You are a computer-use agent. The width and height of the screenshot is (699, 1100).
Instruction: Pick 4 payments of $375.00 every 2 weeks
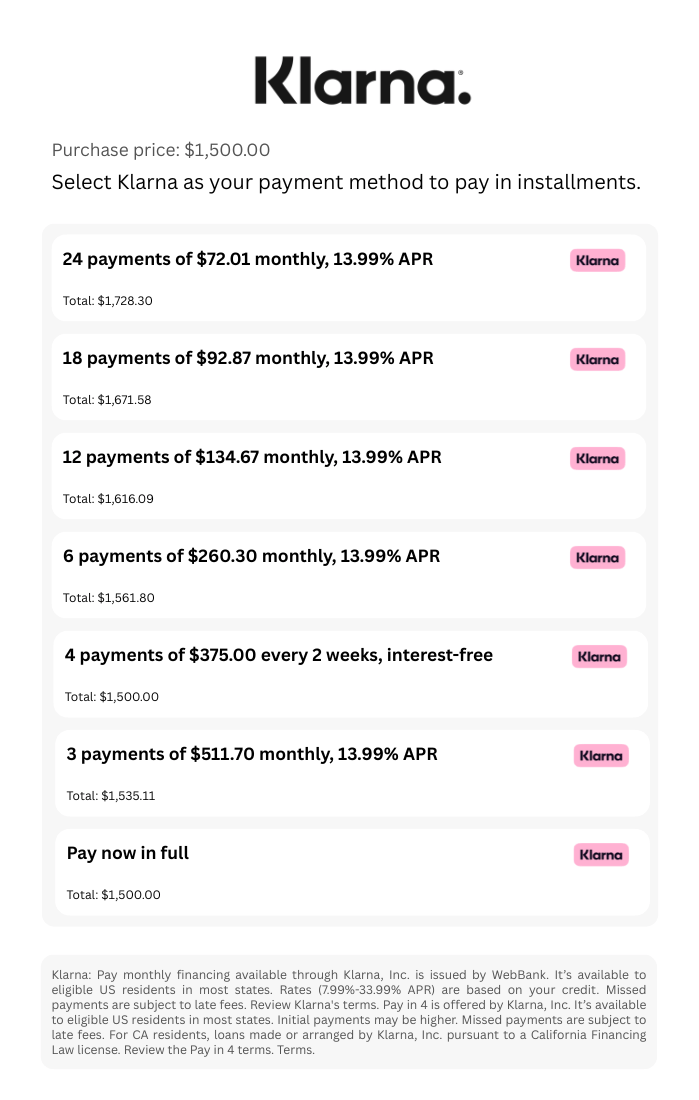pos(351,673)
